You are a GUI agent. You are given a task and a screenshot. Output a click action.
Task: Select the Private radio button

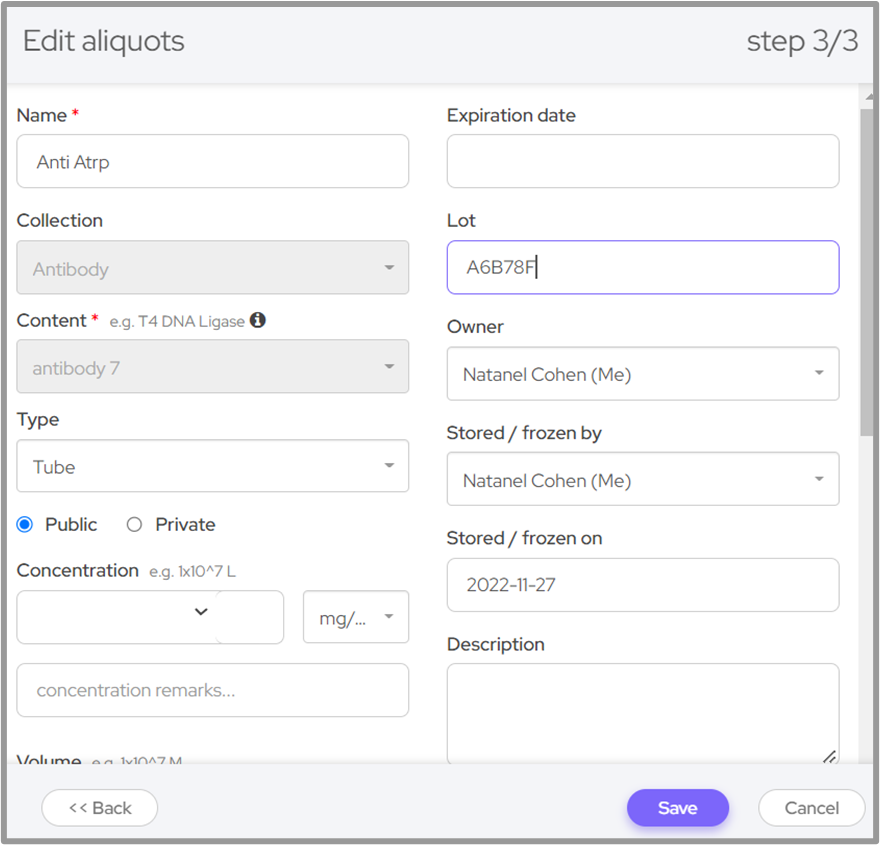click(134, 525)
